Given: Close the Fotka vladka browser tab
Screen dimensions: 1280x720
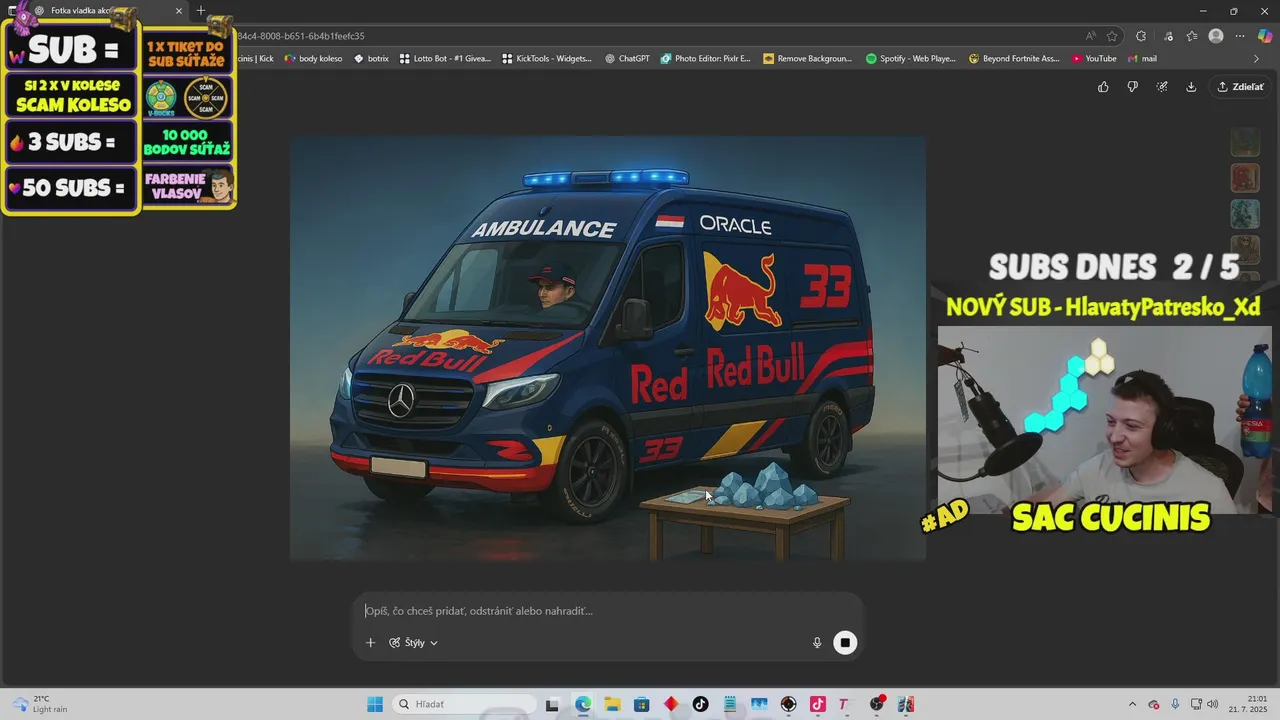Looking at the screenshot, I should coord(179,11).
